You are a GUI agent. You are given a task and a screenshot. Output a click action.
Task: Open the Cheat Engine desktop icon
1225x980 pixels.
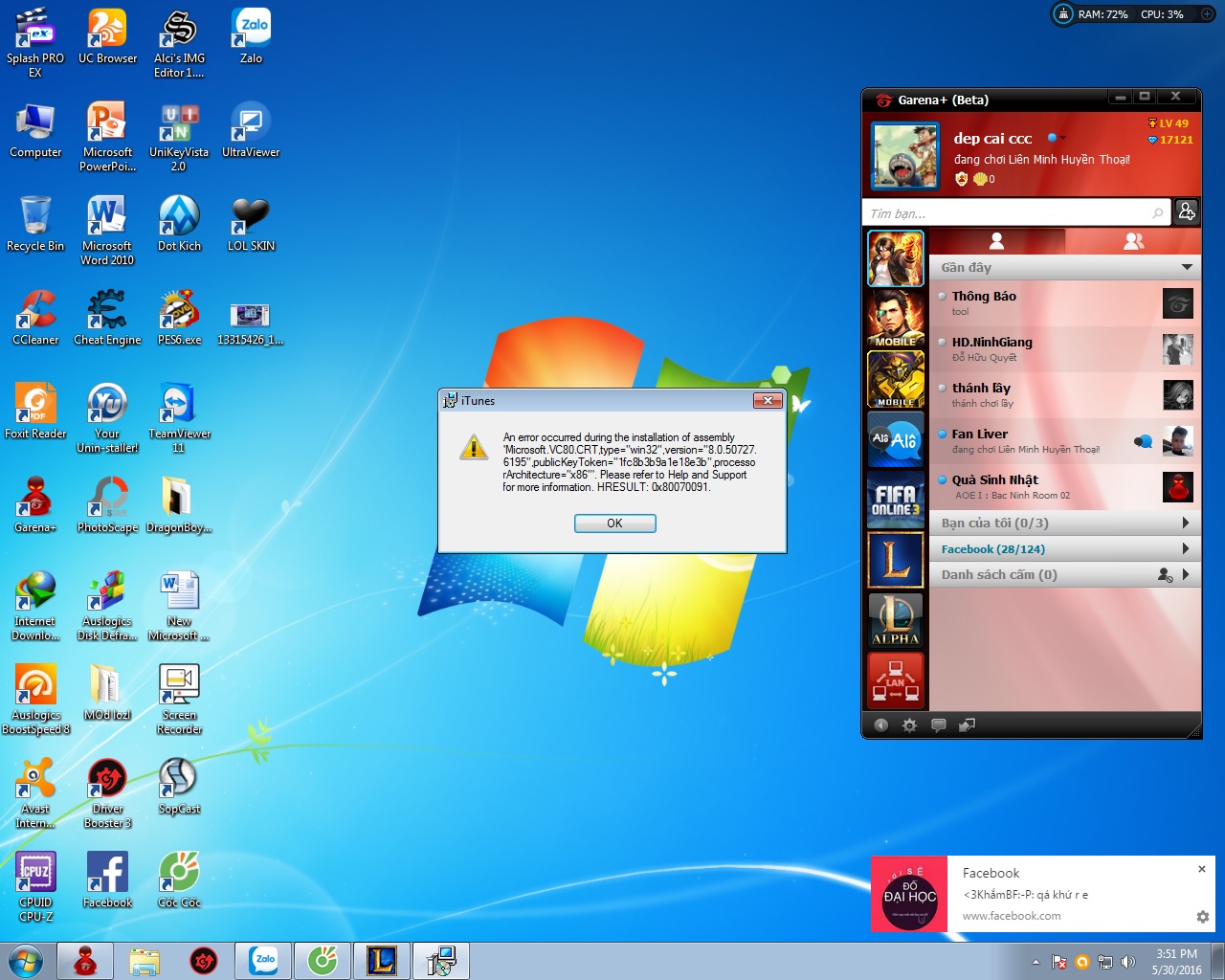107,319
